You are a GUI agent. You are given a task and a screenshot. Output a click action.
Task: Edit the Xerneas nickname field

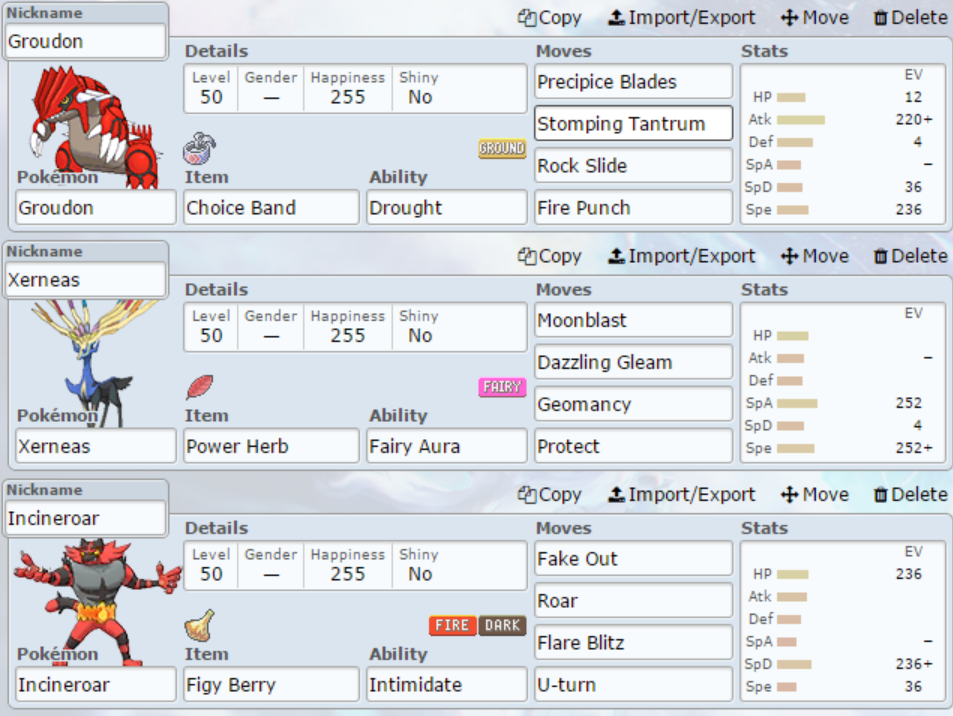(x=85, y=280)
